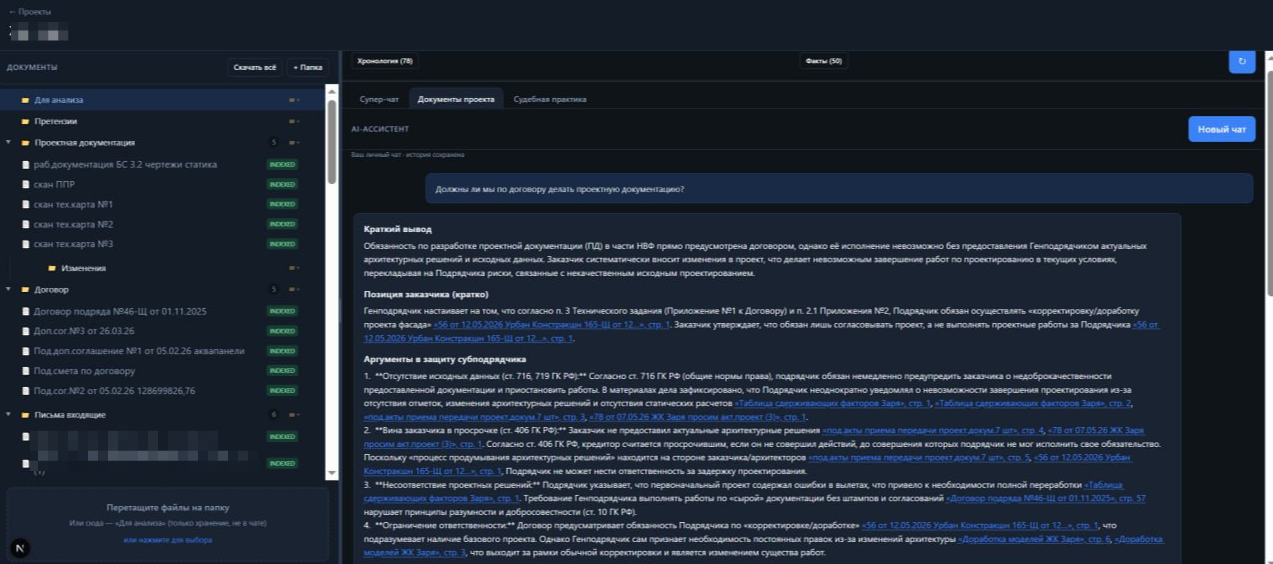
Task: Click file icon of Доп.сог.№3 от 26.03.26
Action: point(25,331)
